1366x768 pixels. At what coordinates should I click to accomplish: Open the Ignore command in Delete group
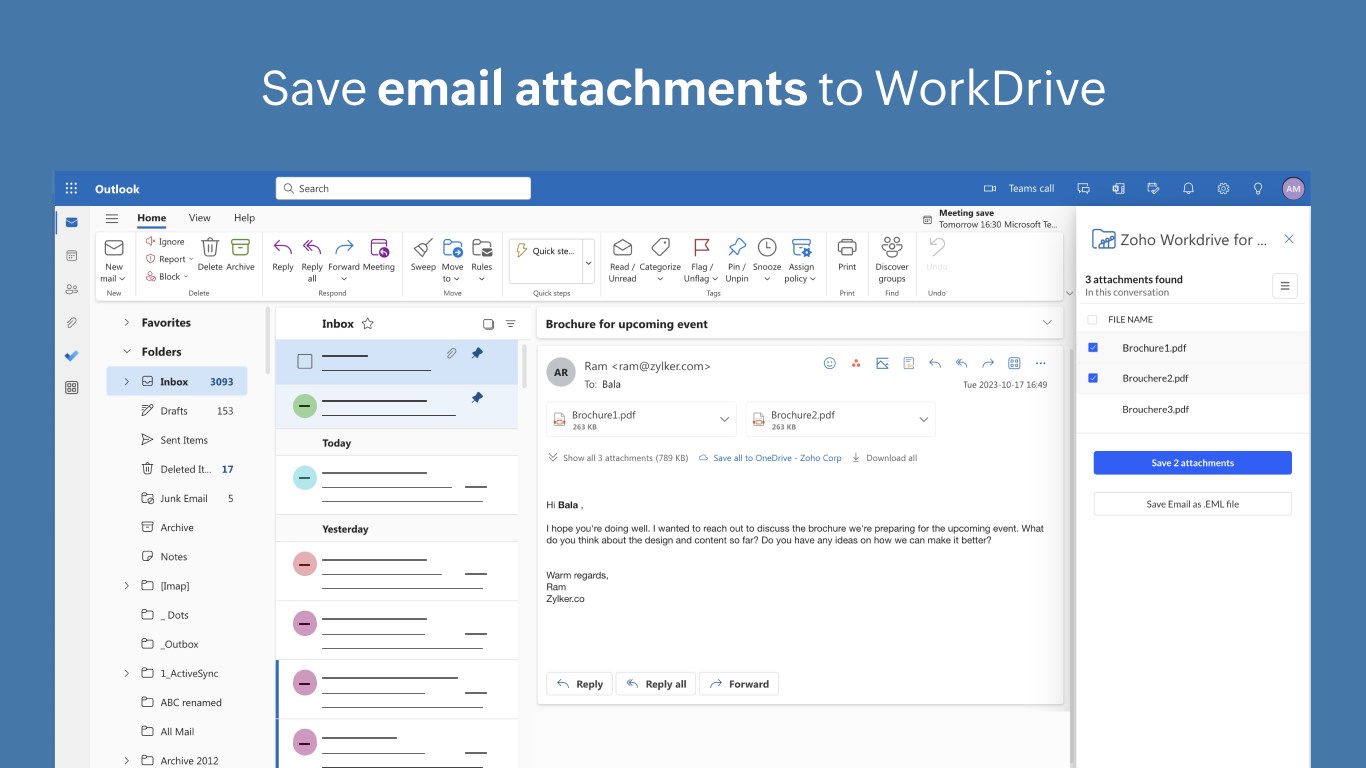[165, 241]
